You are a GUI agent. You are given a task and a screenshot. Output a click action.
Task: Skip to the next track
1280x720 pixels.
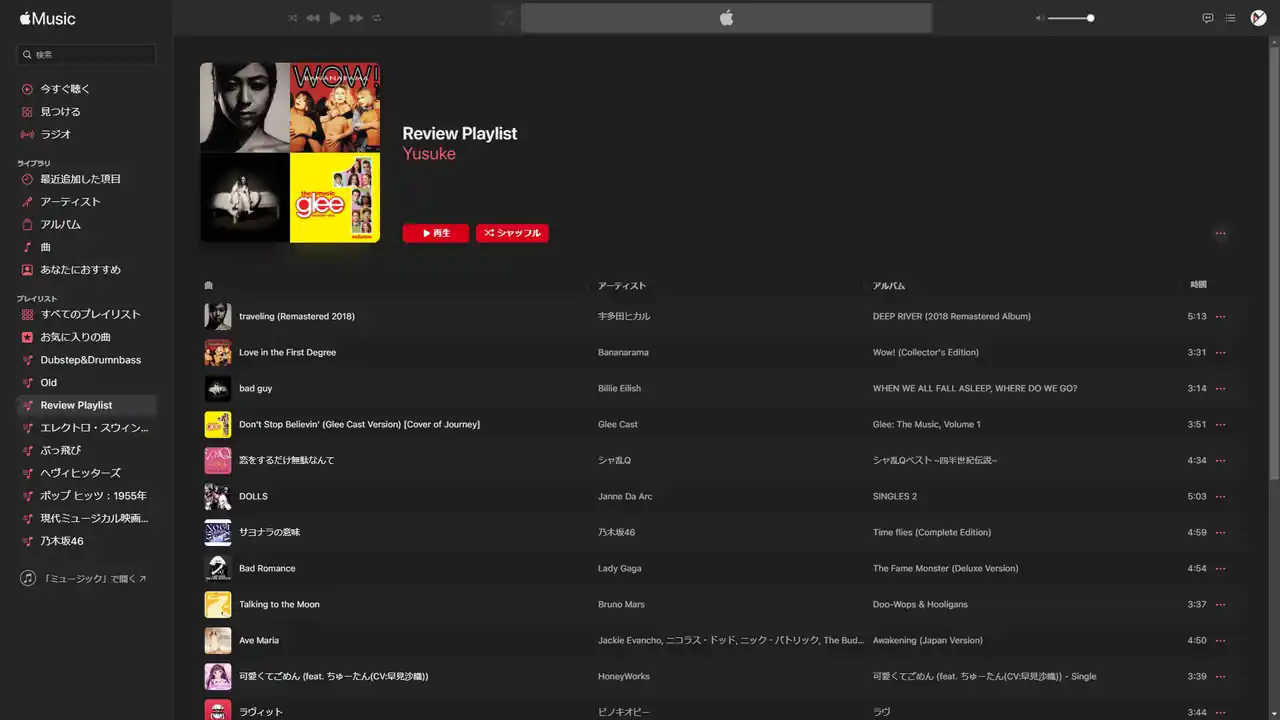point(356,18)
